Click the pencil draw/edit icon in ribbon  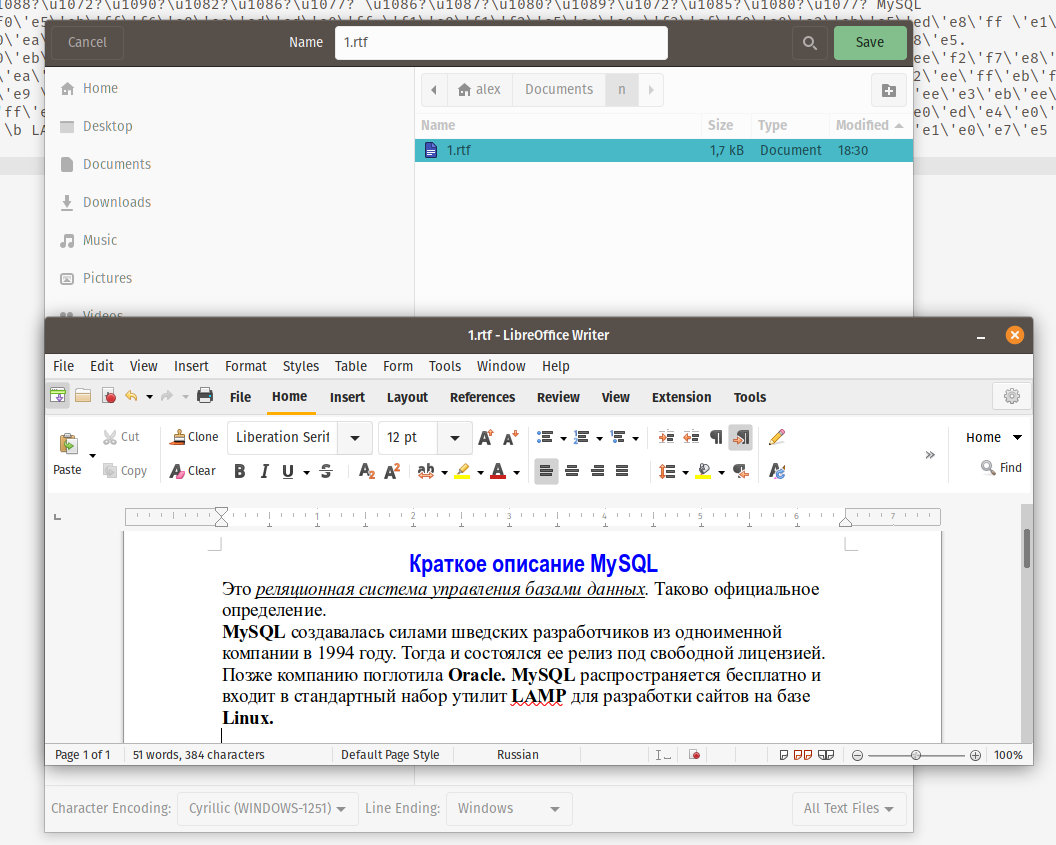777,438
